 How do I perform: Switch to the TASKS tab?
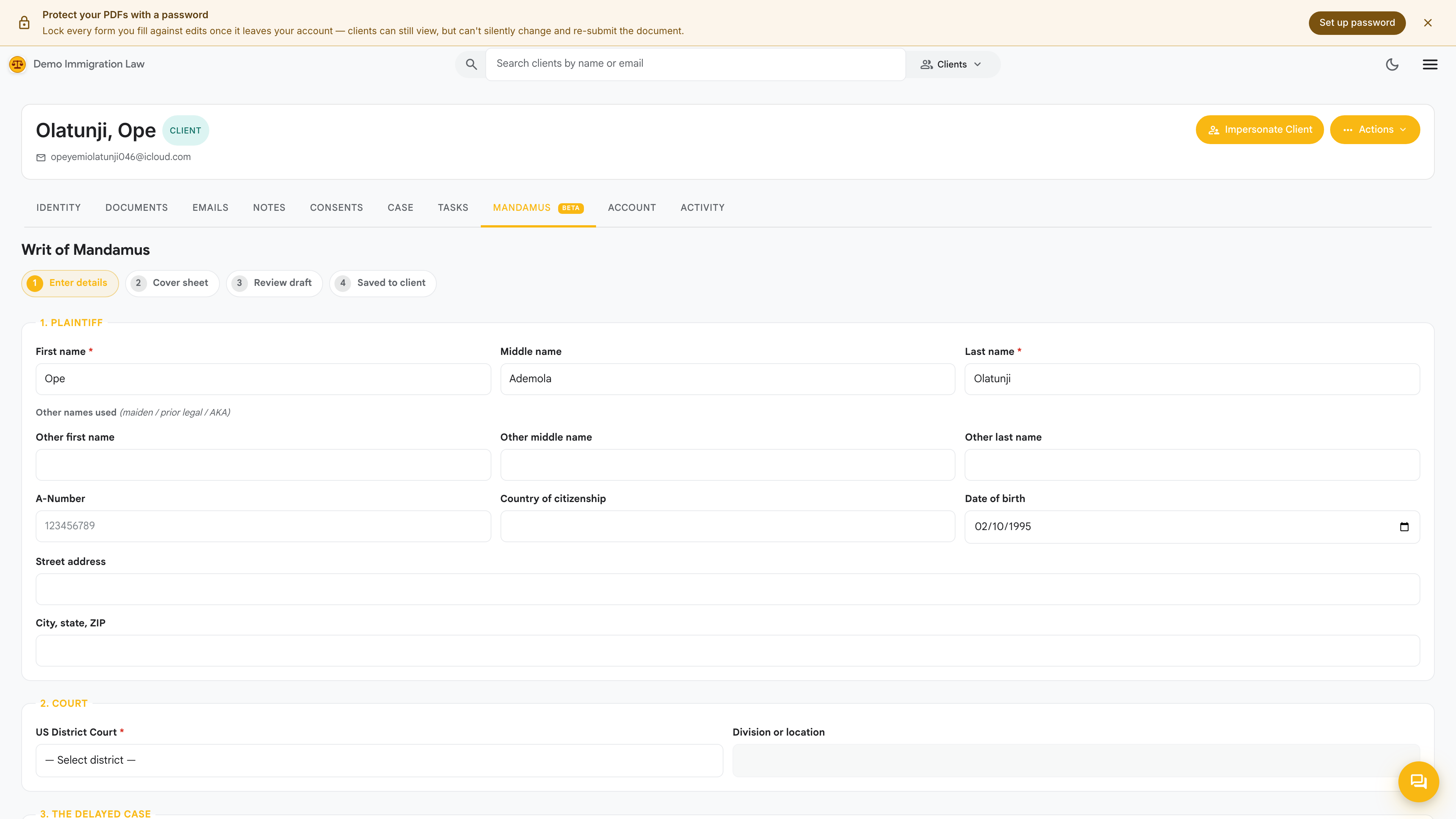pyautogui.click(x=453, y=207)
